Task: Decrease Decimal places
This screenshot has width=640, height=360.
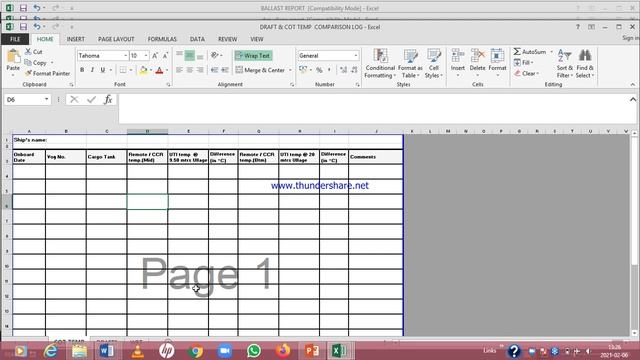Action: click(x=354, y=70)
